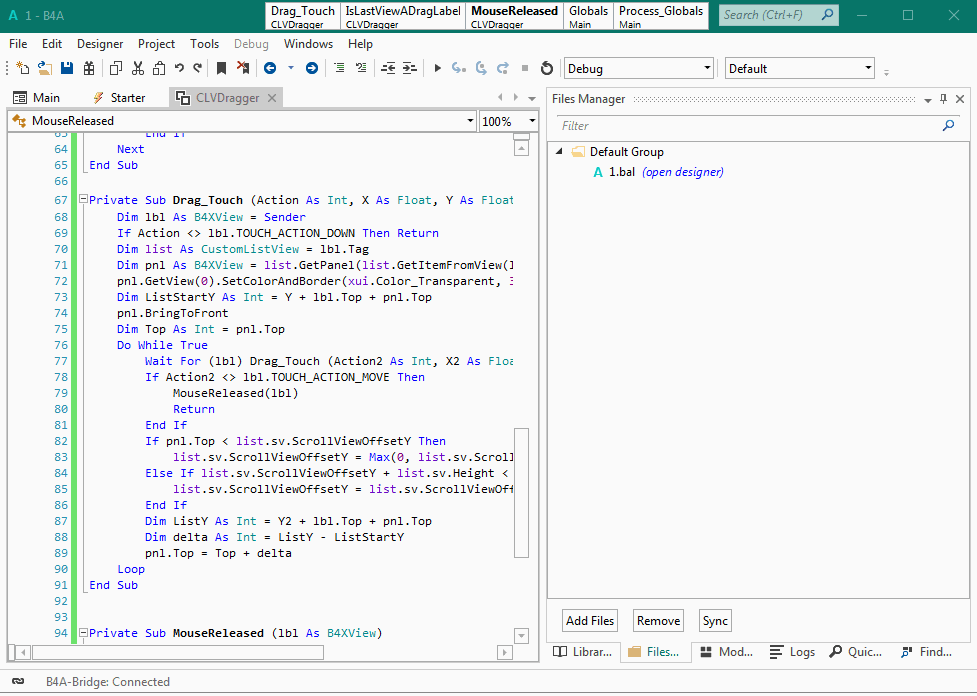Viewport: 977px width, 696px height.
Task: Run the project with the play icon
Action: 437,68
